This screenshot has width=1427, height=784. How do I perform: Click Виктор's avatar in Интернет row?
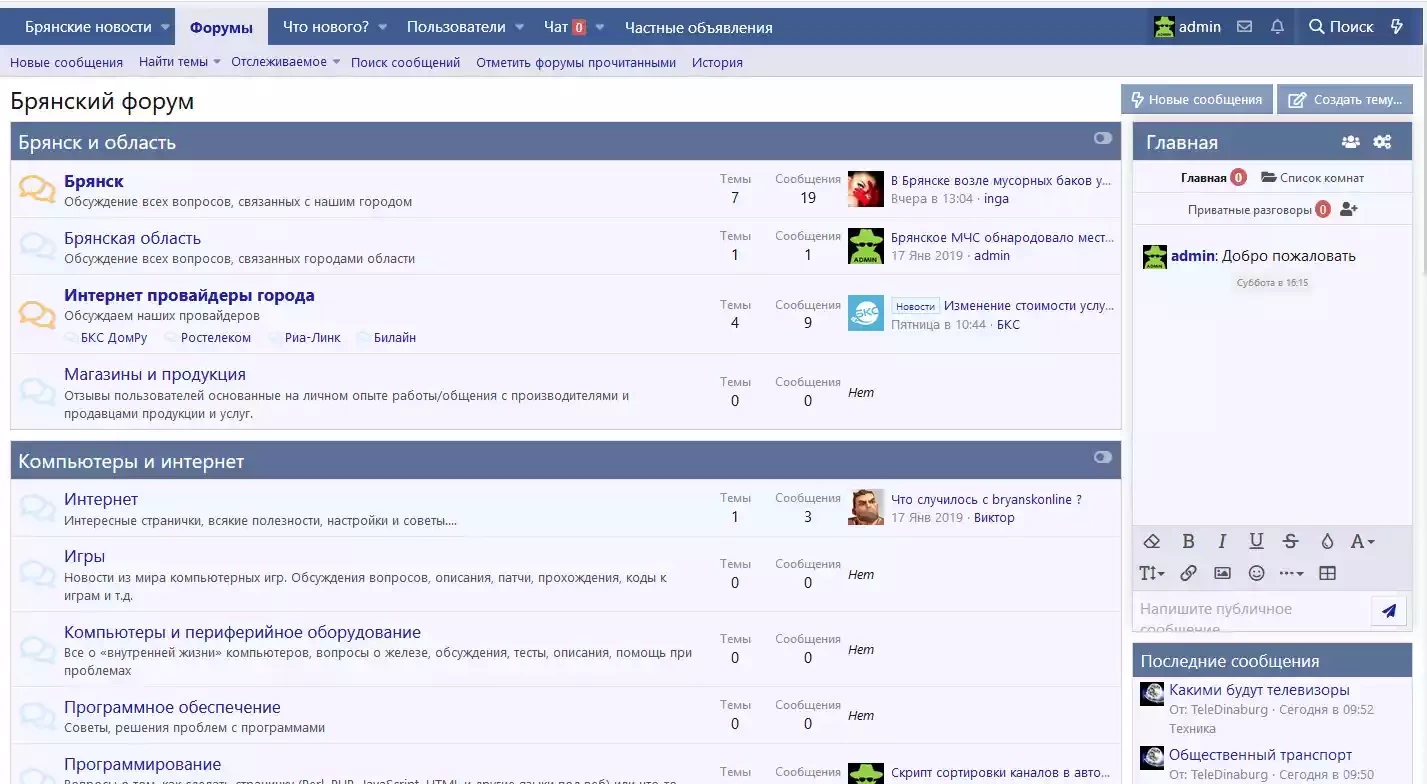[866, 507]
